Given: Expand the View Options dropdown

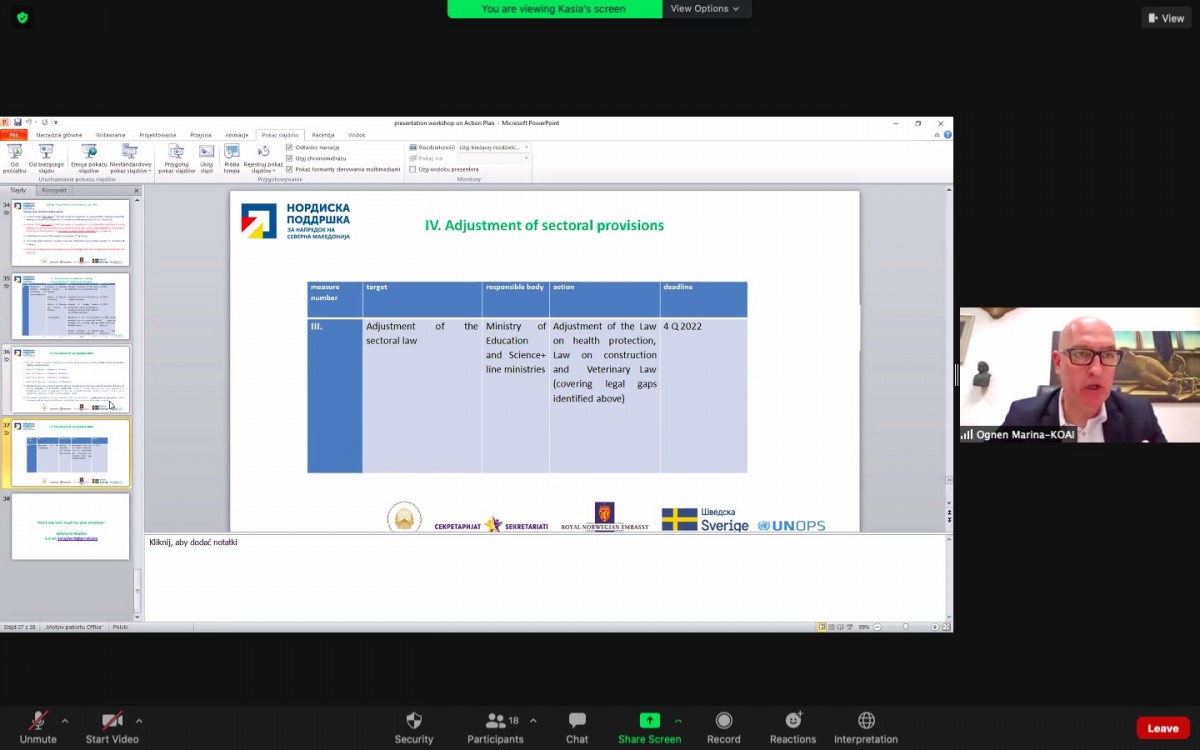Looking at the screenshot, I should pos(705,9).
